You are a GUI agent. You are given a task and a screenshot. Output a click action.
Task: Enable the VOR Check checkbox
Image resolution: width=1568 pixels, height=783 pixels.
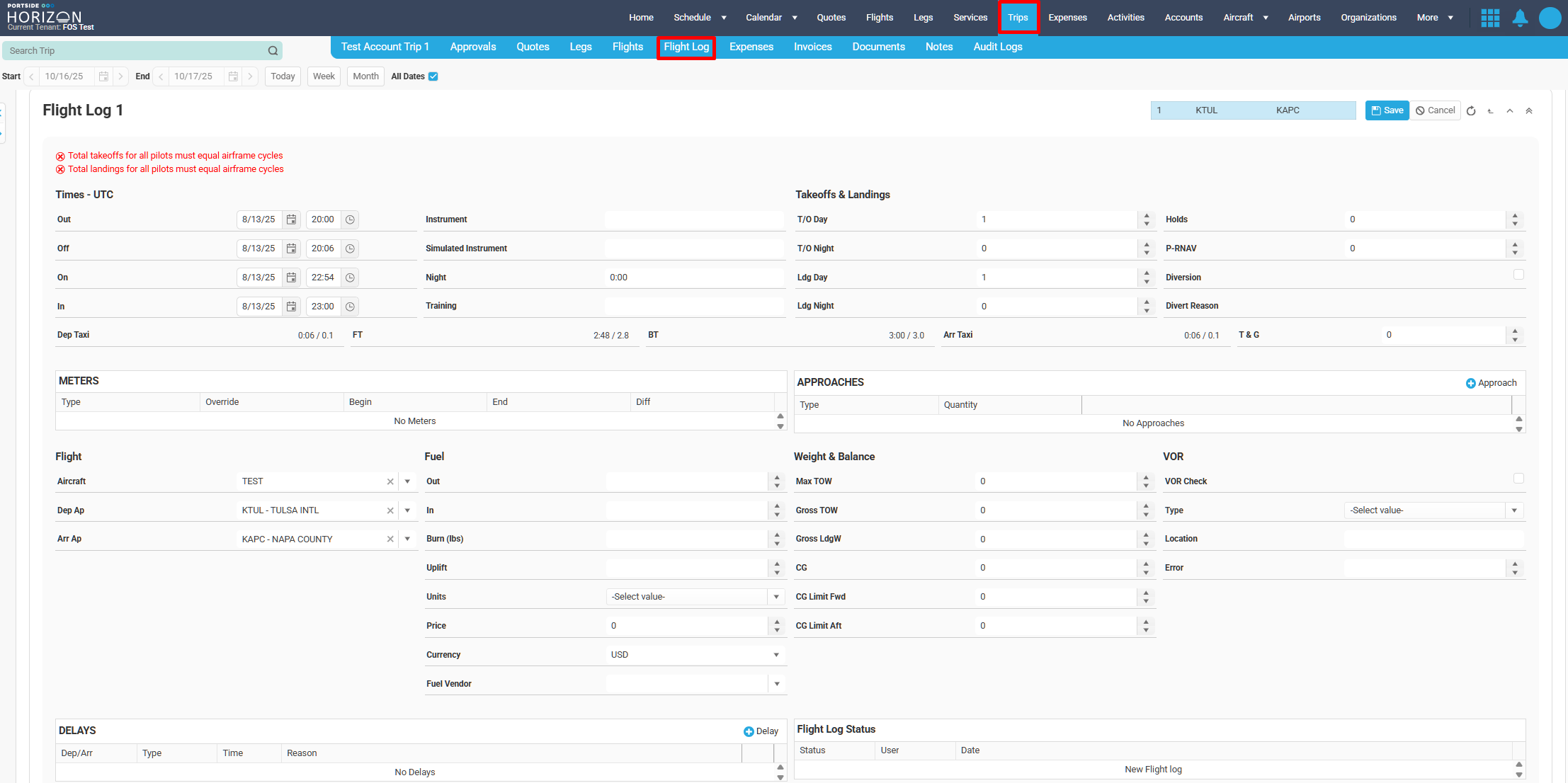click(x=1518, y=479)
